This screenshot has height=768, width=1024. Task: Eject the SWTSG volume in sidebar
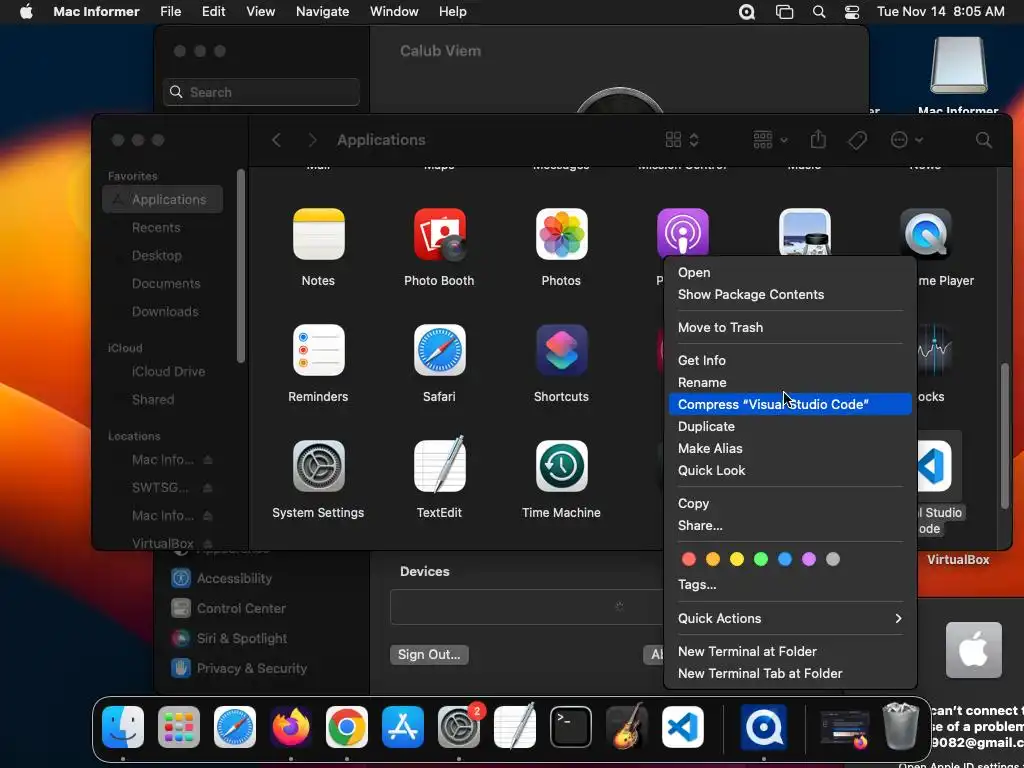pos(208,488)
